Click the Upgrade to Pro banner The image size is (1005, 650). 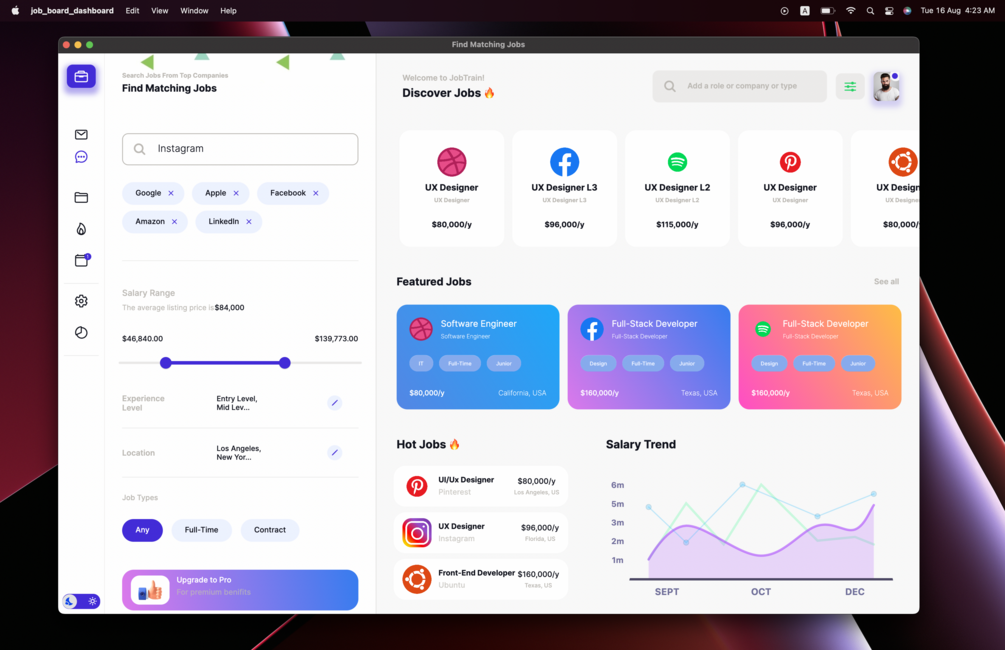(240, 590)
